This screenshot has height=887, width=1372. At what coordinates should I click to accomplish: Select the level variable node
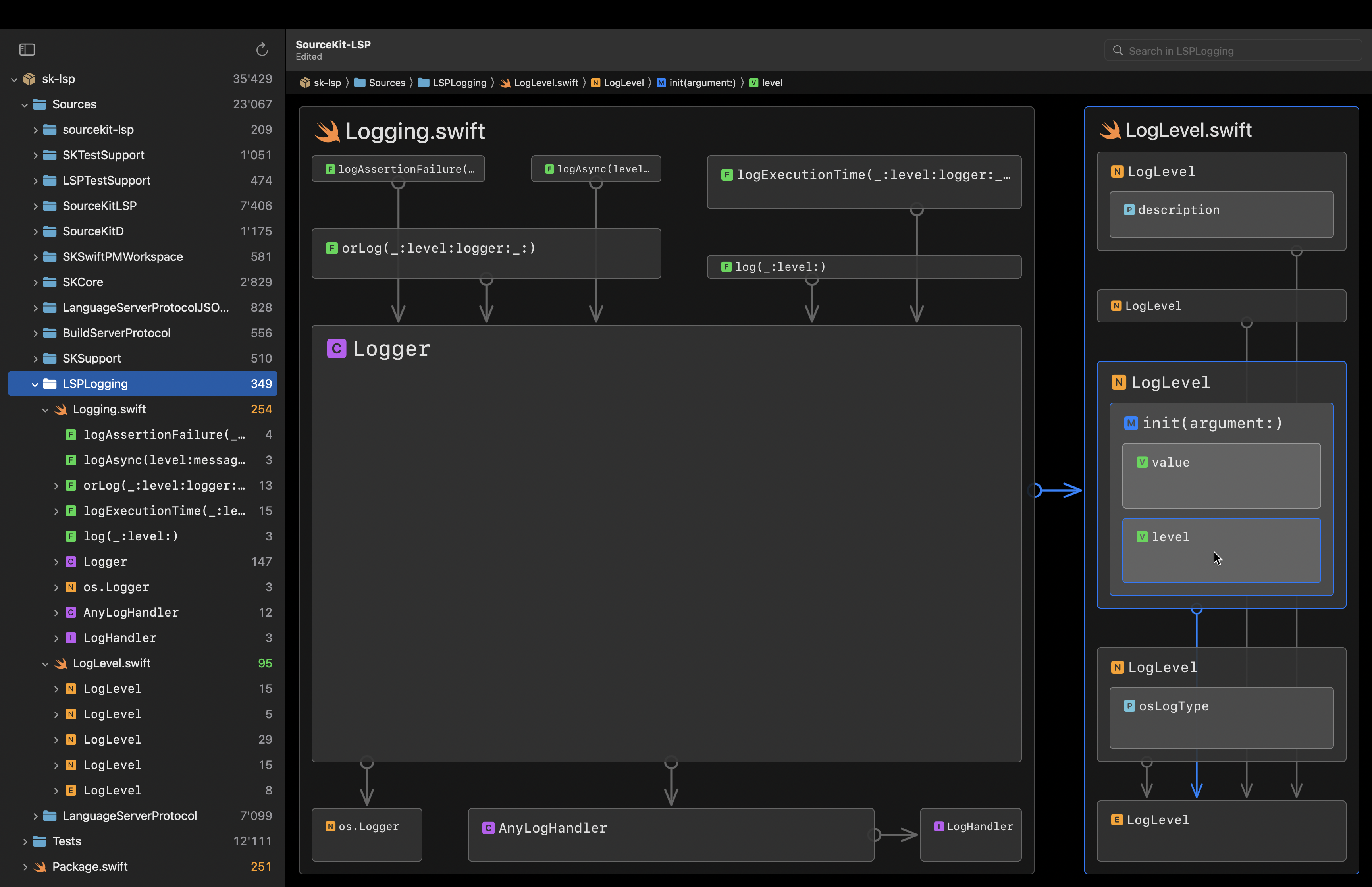coord(1221,550)
